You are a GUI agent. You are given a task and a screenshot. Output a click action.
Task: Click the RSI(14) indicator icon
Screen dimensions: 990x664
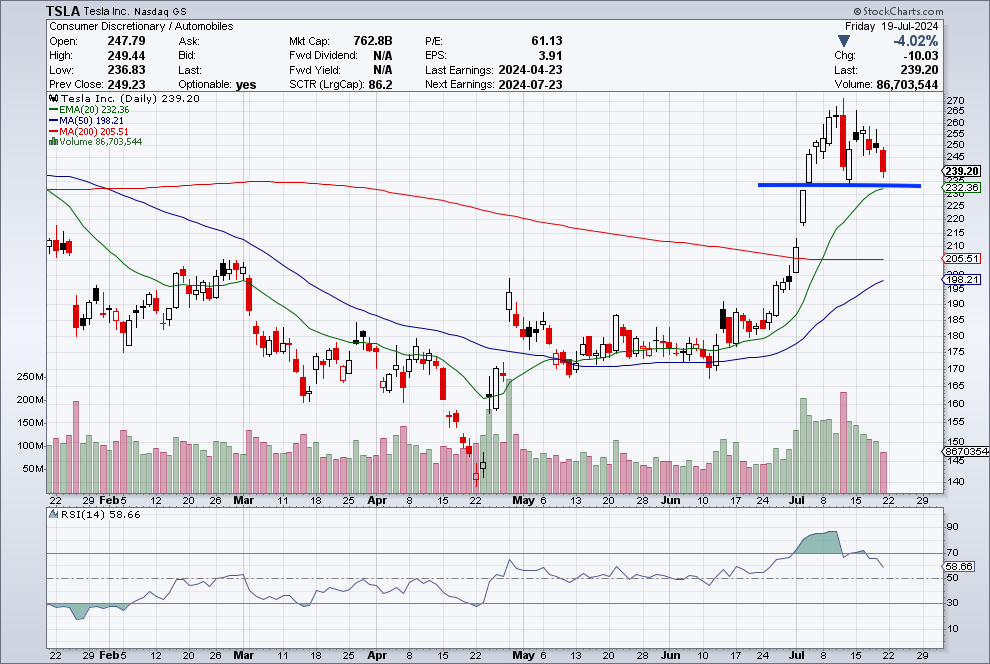[54, 514]
